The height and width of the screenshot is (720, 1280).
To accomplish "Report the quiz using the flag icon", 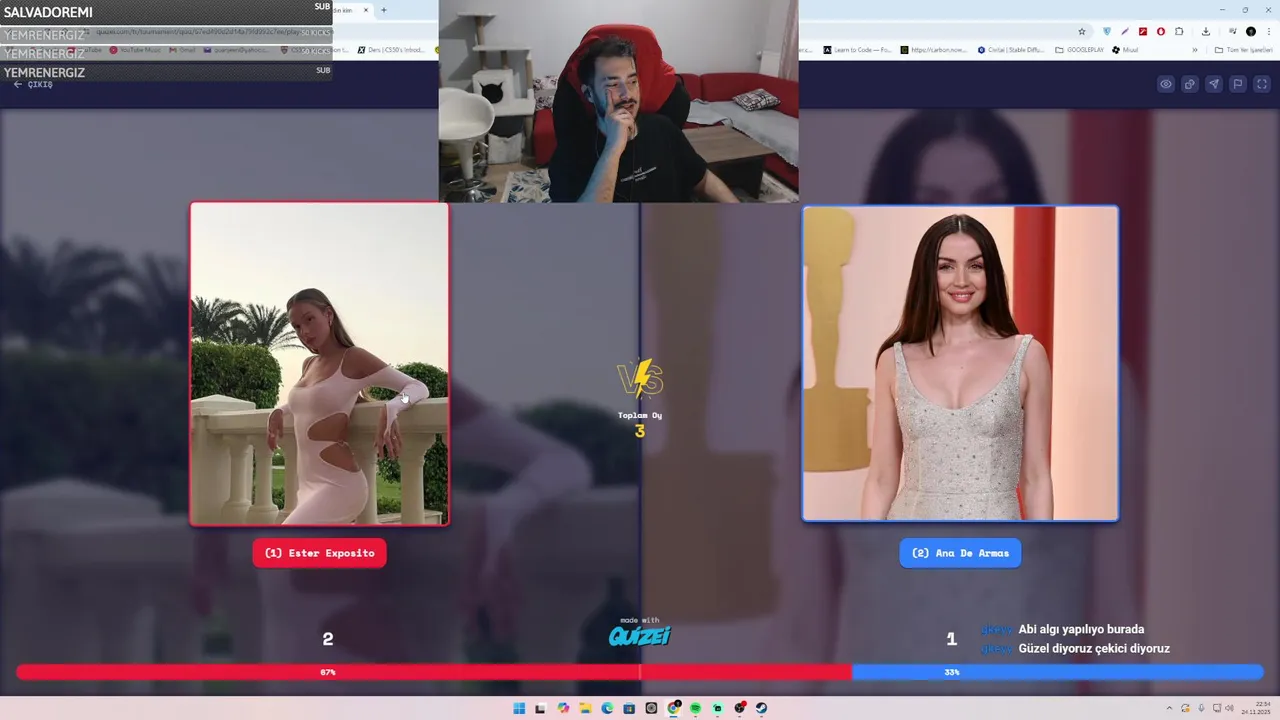I will pyautogui.click(x=1238, y=84).
